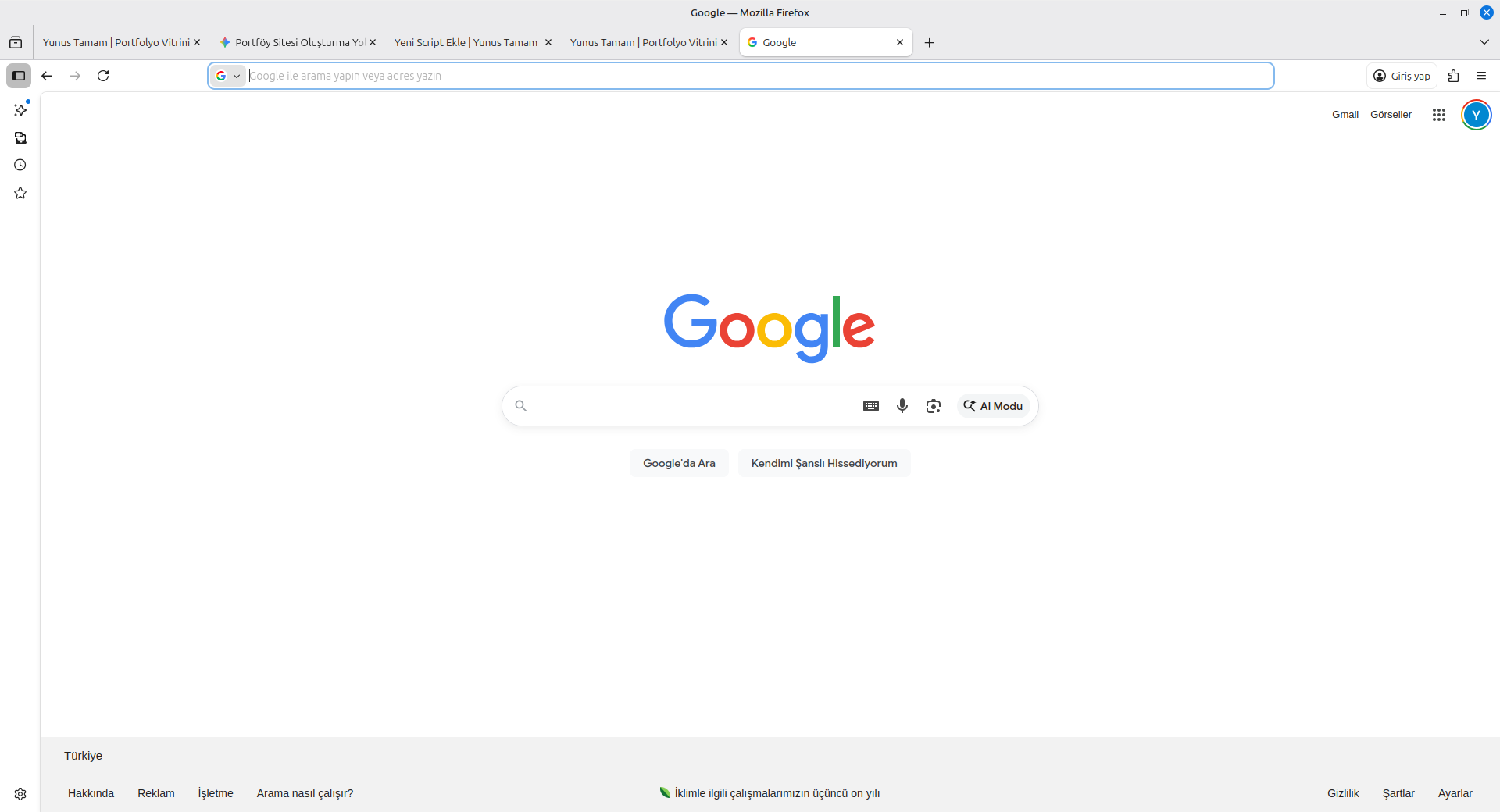Switch to the Yeni Script Ekle tab
Screen dimensions: 1500x812
point(466,42)
